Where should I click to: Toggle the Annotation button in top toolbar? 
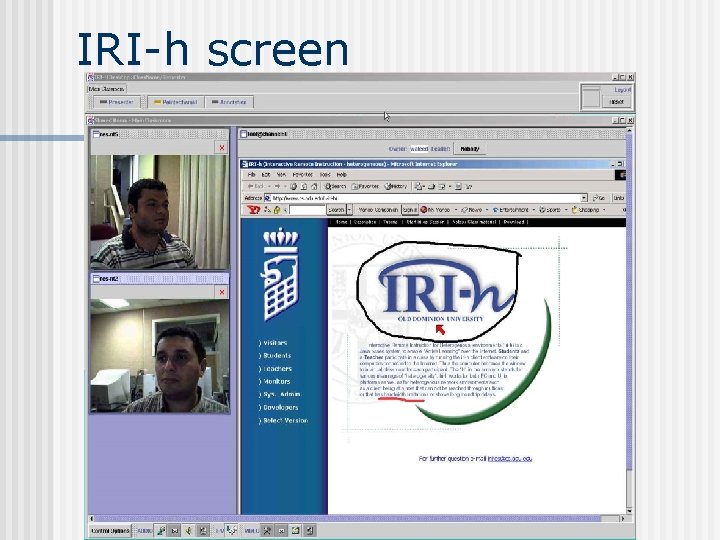pyautogui.click(x=229, y=102)
